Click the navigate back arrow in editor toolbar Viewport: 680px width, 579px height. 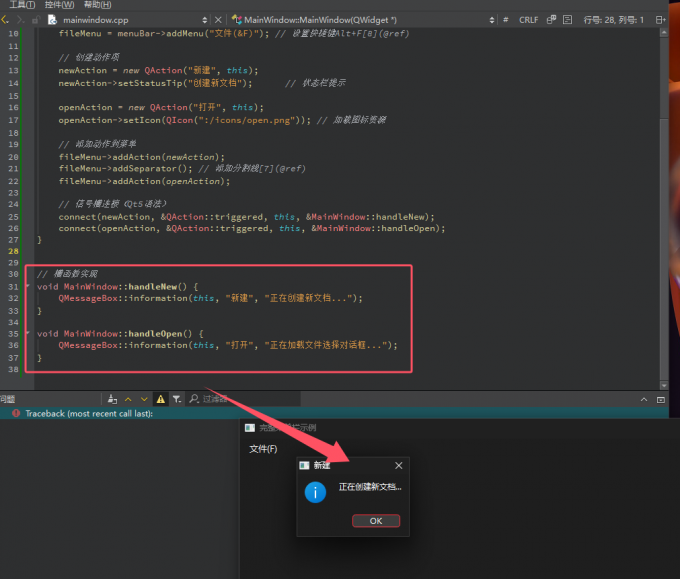[x=7, y=19]
